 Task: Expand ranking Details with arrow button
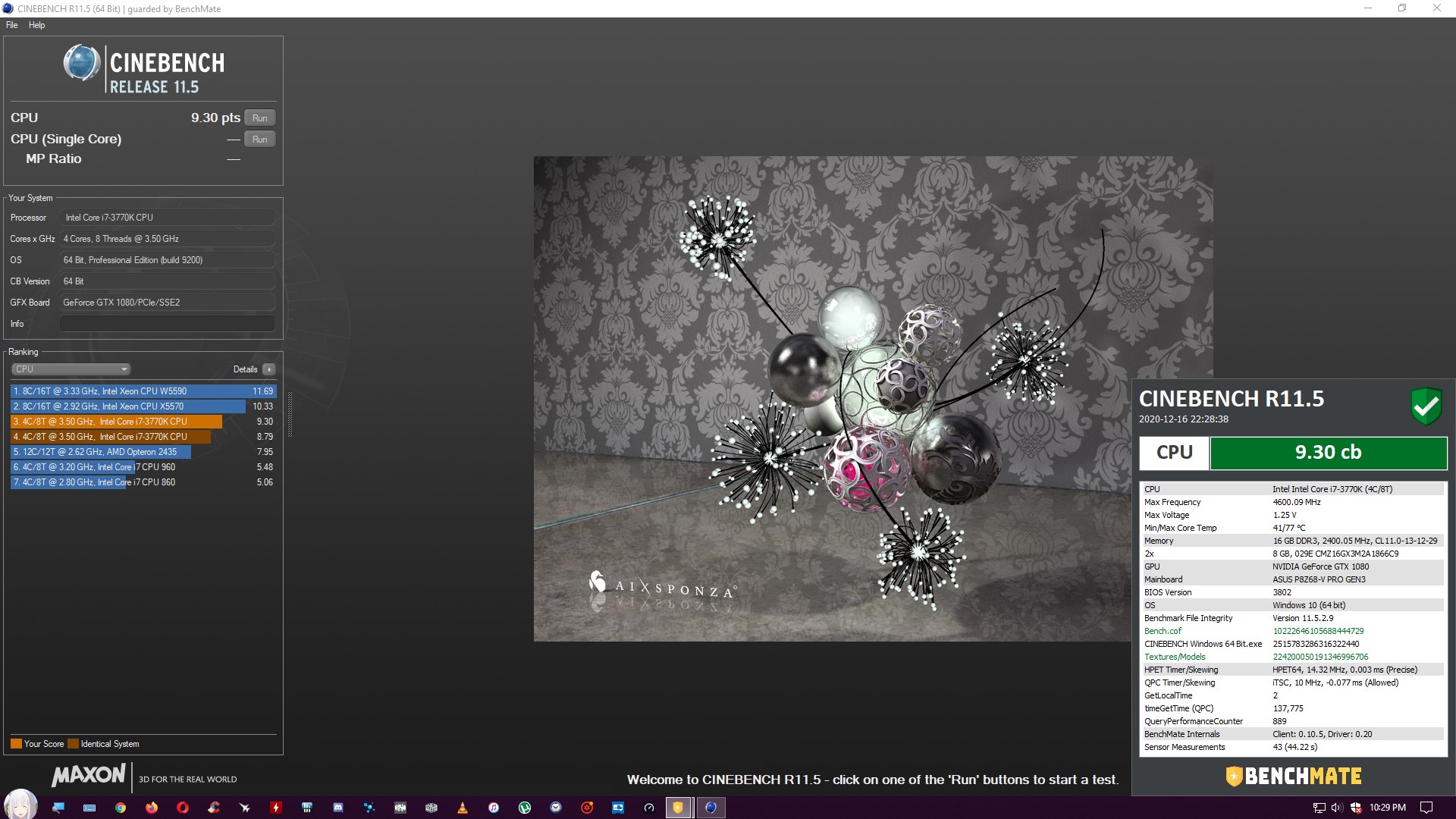click(268, 369)
